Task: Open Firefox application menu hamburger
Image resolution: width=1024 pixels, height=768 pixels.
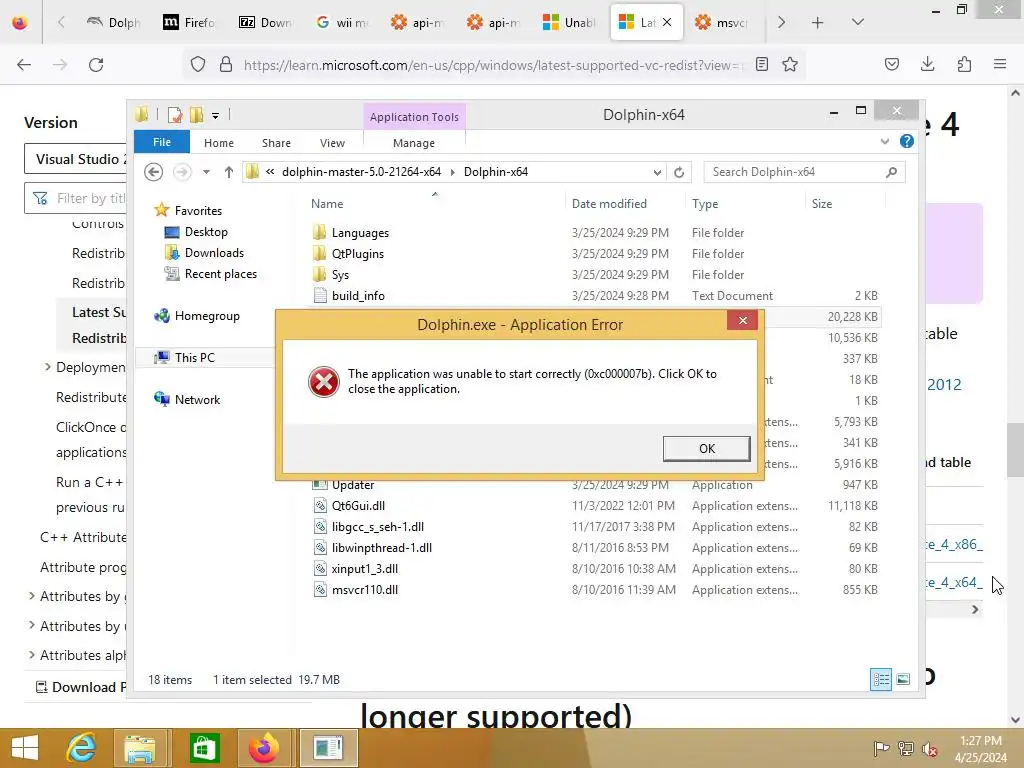Action: (1000, 64)
